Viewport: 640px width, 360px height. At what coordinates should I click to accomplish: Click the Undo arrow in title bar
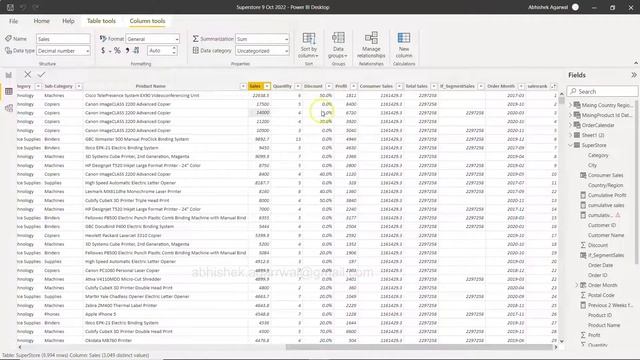tap(23, 7)
